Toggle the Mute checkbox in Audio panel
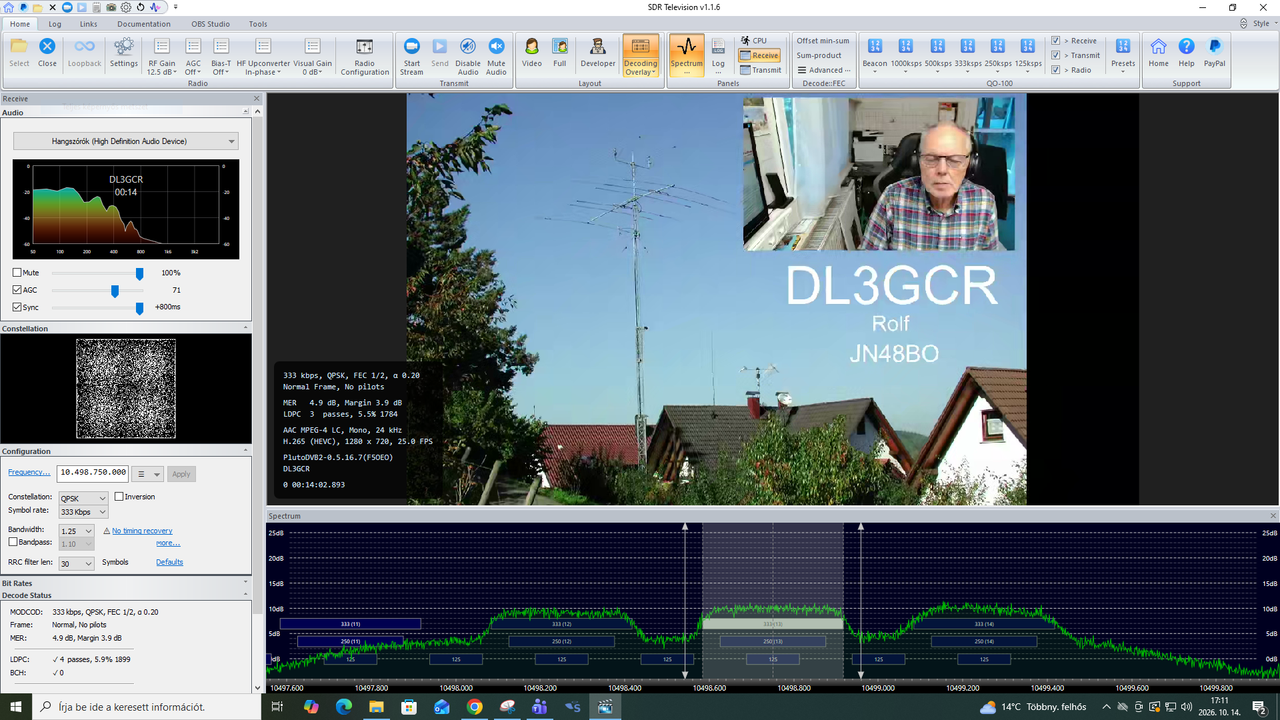This screenshot has width=1280, height=720. tap(17, 273)
